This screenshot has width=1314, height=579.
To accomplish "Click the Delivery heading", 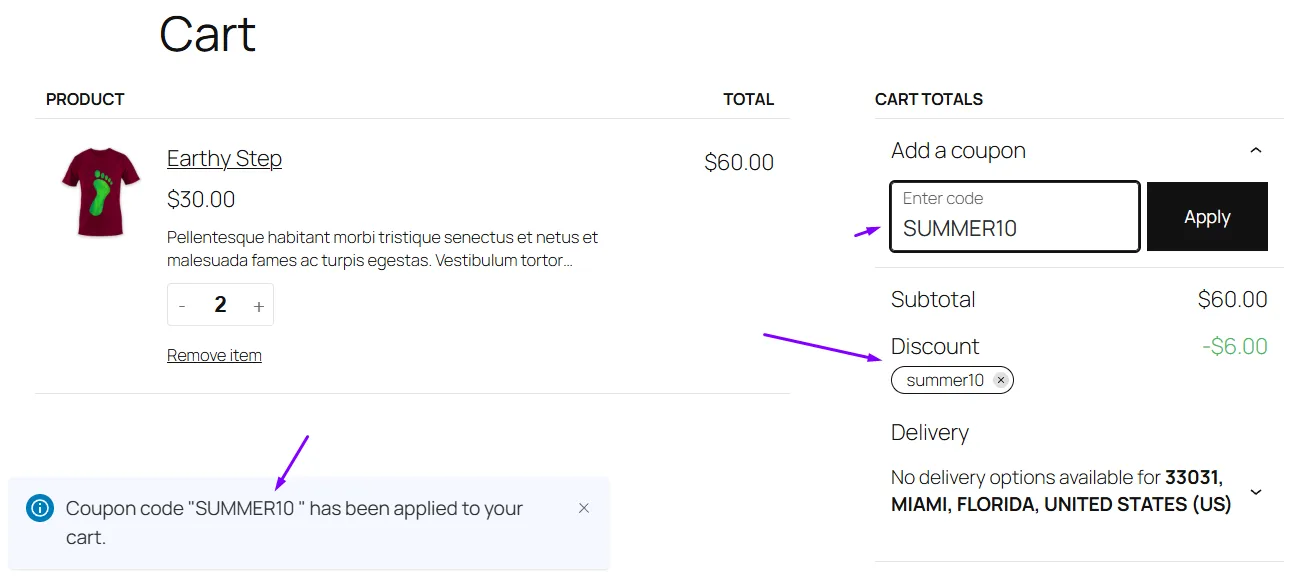I will pos(930,432).
